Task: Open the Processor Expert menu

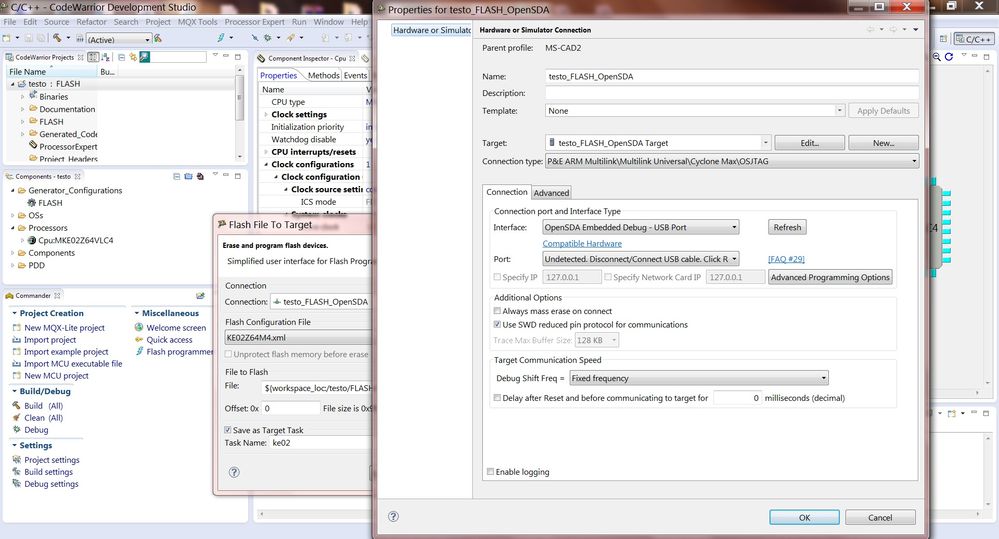Action: [254, 22]
